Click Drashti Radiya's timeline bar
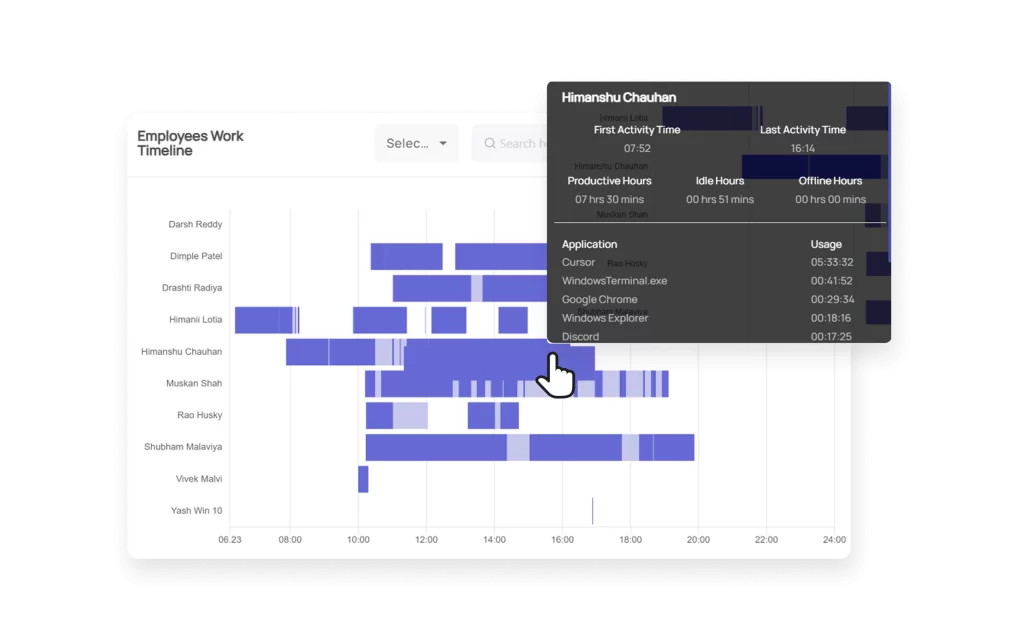Screen dimensions: 1024x639 (431, 288)
